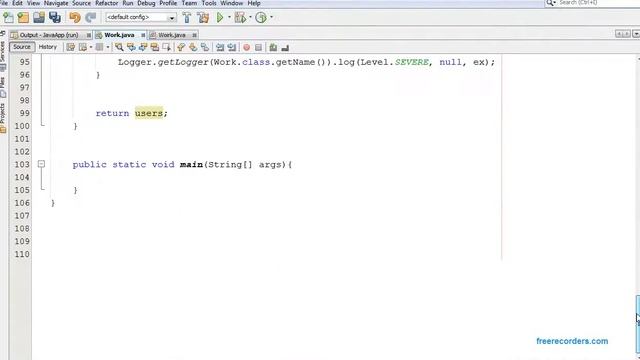The height and width of the screenshot is (360, 640).
Task: Click the editor Forward navigation icon
Action: pos(99,47)
